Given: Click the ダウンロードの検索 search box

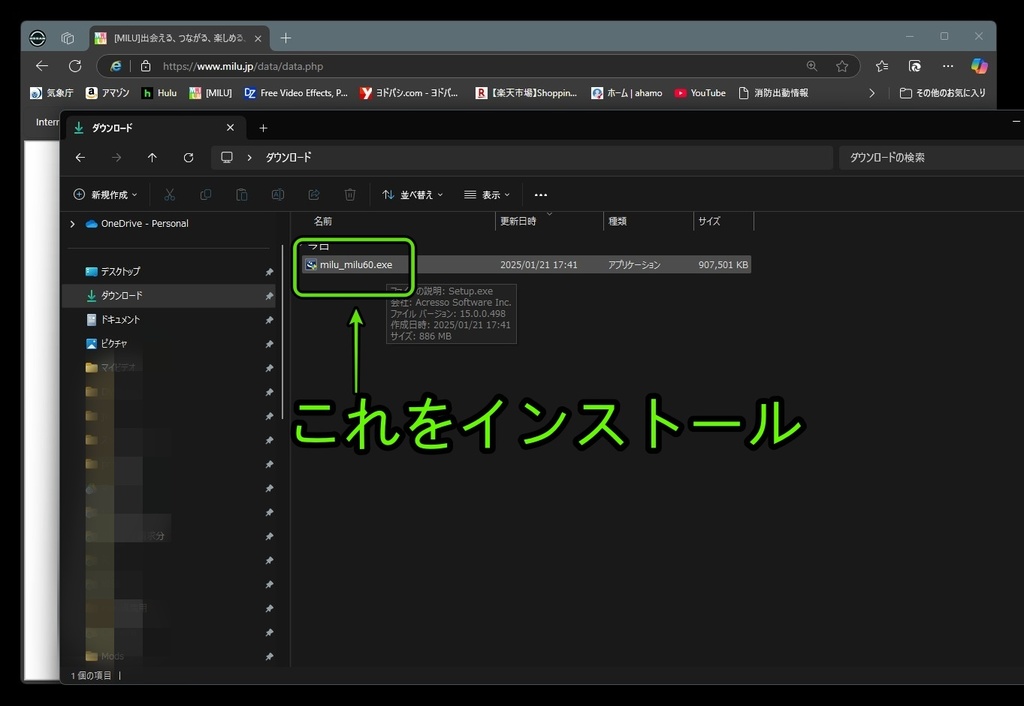Looking at the screenshot, I should click(x=931, y=157).
